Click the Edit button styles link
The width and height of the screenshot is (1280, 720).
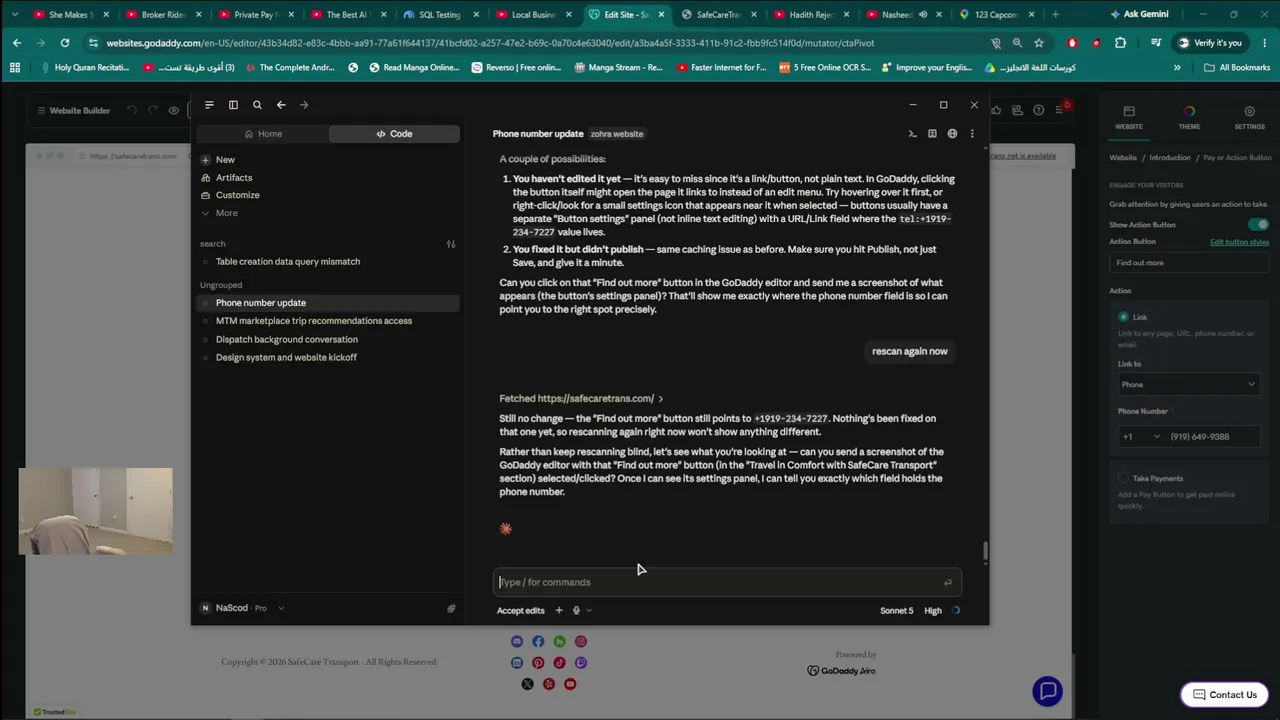[x=1239, y=242]
